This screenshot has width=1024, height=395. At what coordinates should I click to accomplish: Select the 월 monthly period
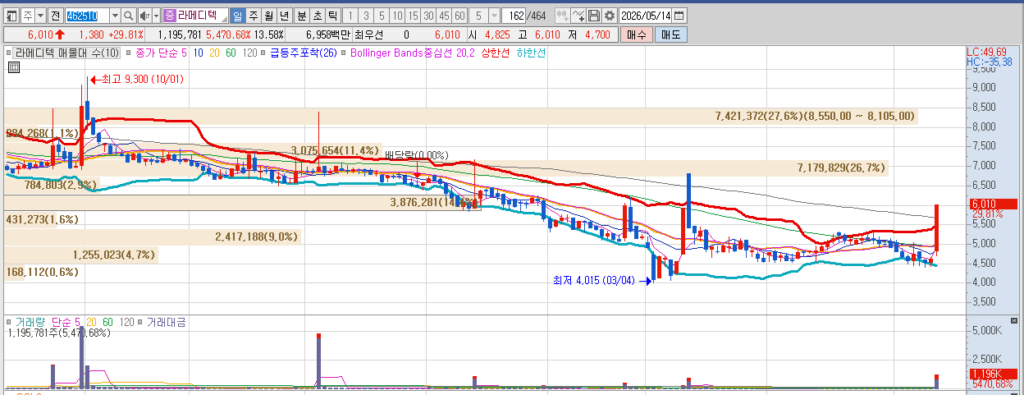click(x=269, y=16)
